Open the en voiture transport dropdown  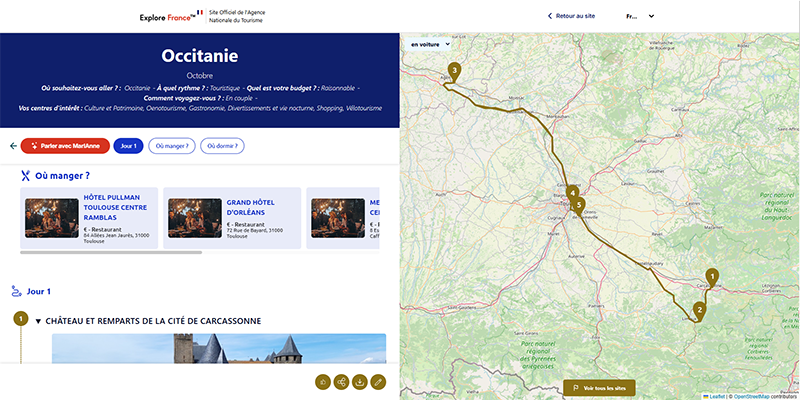[x=430, y=44]
